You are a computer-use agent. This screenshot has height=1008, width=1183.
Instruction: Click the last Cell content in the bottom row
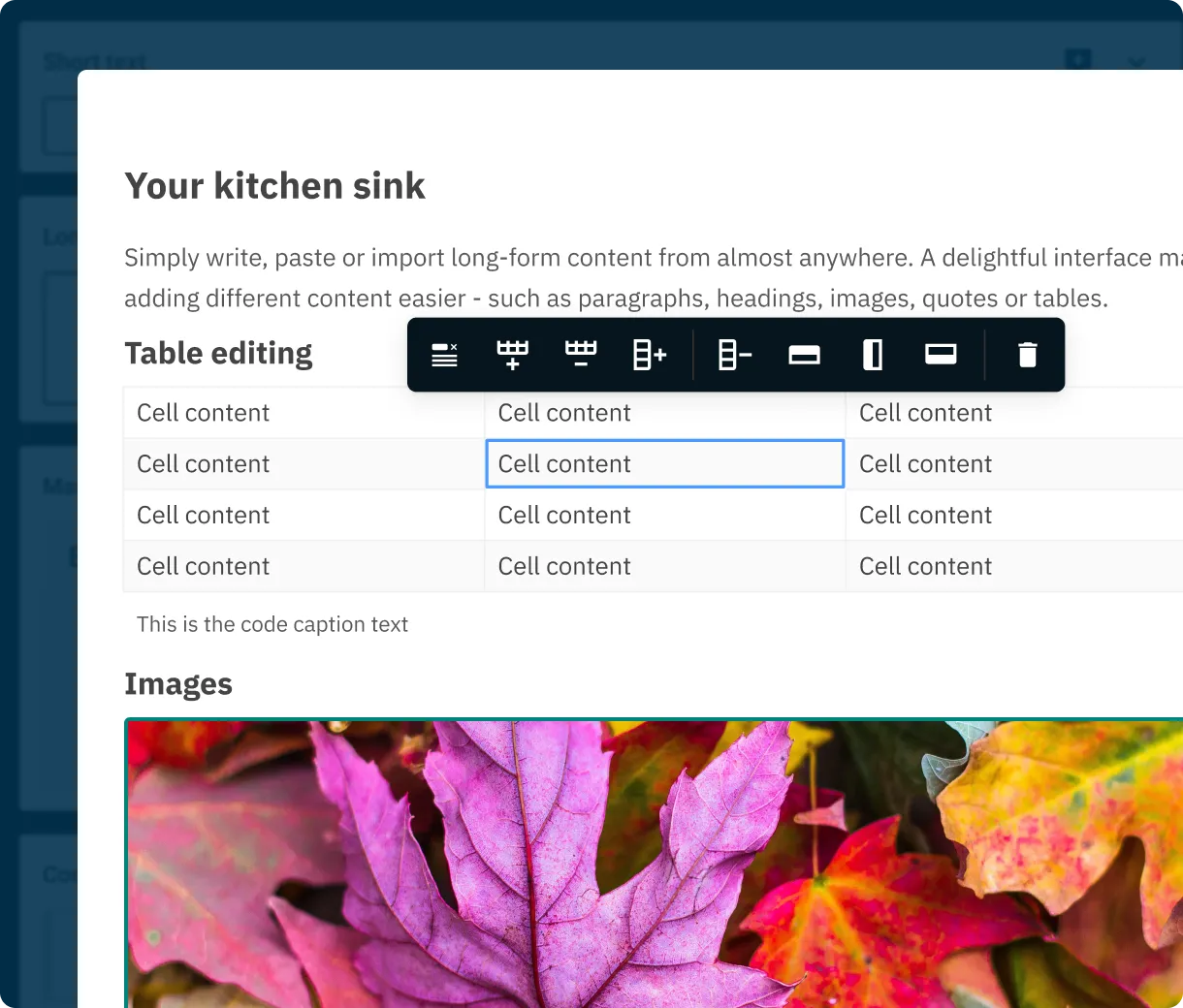coord(925,565)
